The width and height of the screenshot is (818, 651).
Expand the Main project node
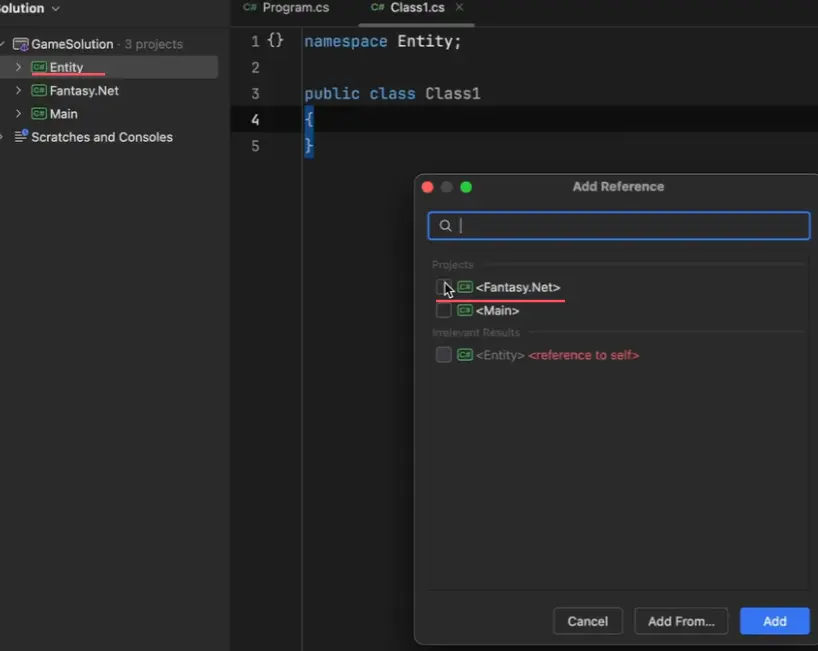point(18,113)
